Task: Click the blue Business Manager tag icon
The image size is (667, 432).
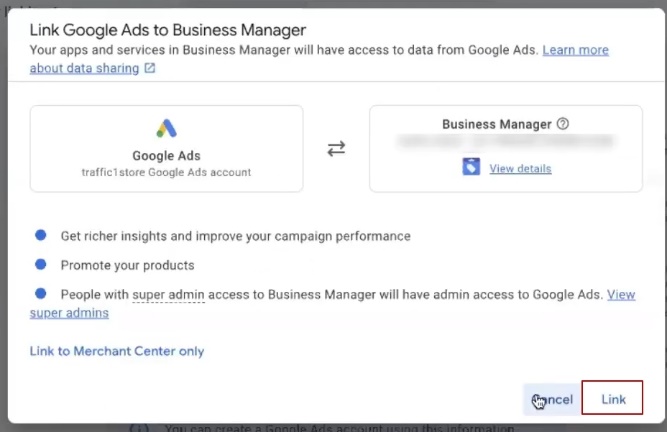Action: coord(472,167)
